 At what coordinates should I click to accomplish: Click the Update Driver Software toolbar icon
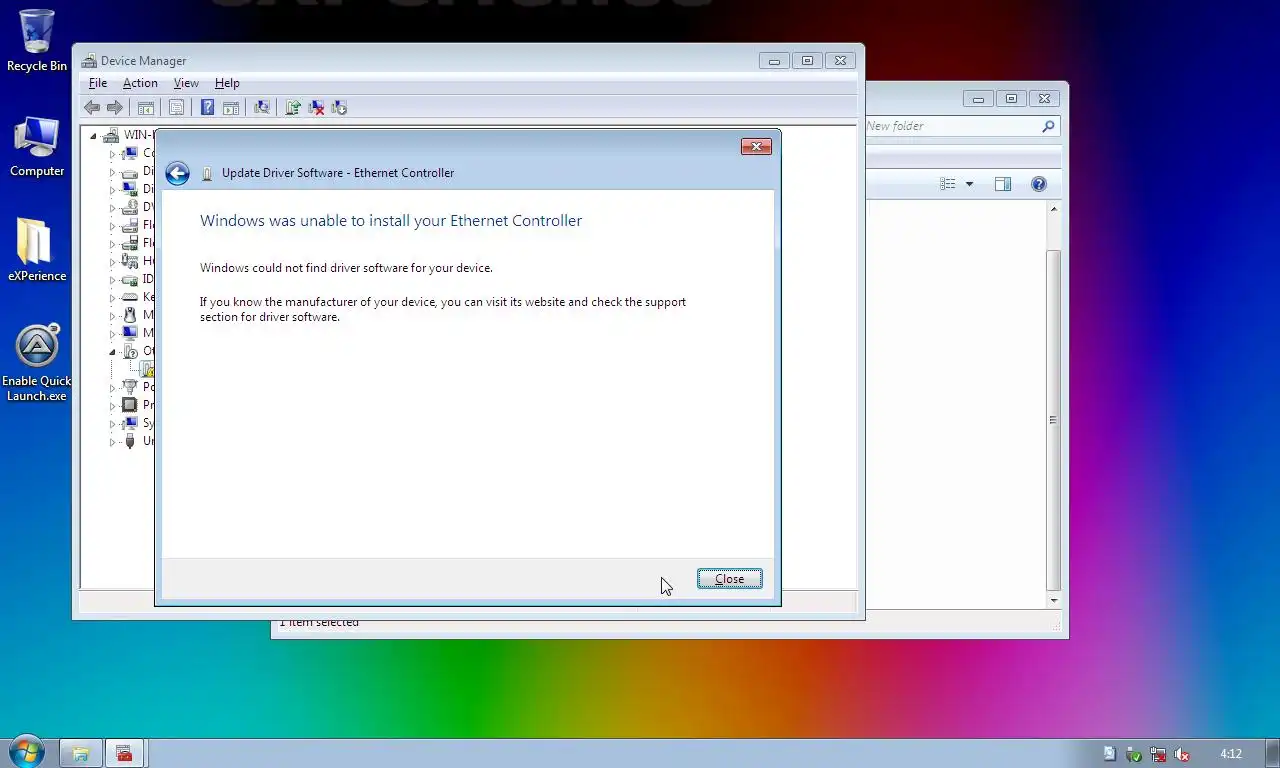click(x=293, y=108)
